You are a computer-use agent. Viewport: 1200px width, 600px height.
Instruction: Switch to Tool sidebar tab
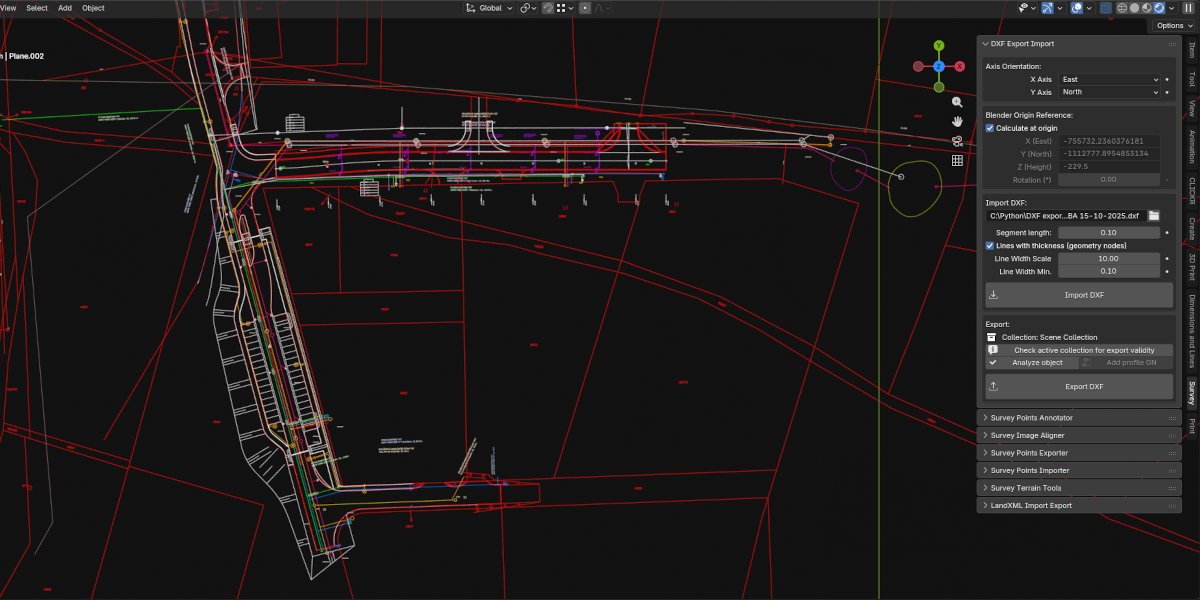1191,78
